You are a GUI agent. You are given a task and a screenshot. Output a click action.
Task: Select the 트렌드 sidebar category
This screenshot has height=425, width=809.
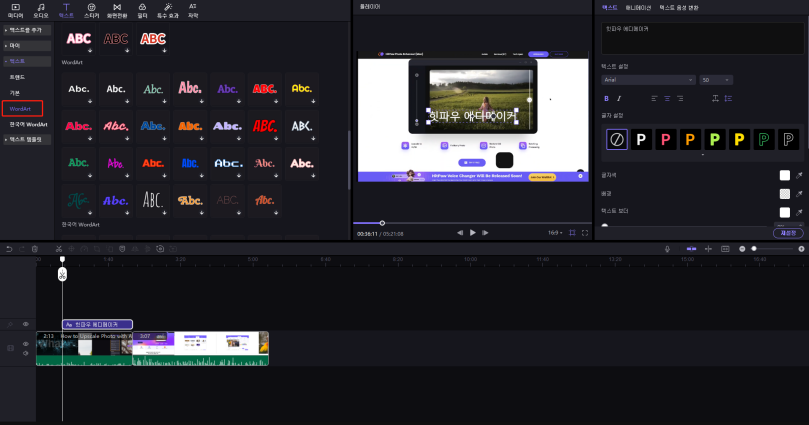tap(17, 77)
